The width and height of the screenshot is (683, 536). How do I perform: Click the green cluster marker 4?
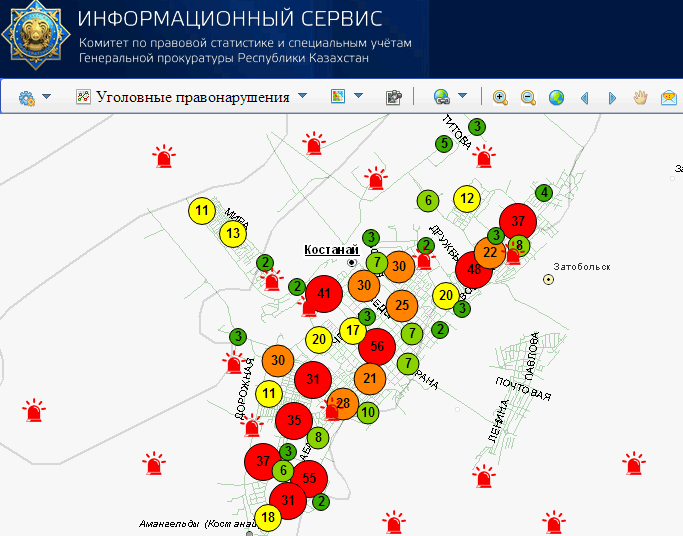tap(544, 192)
